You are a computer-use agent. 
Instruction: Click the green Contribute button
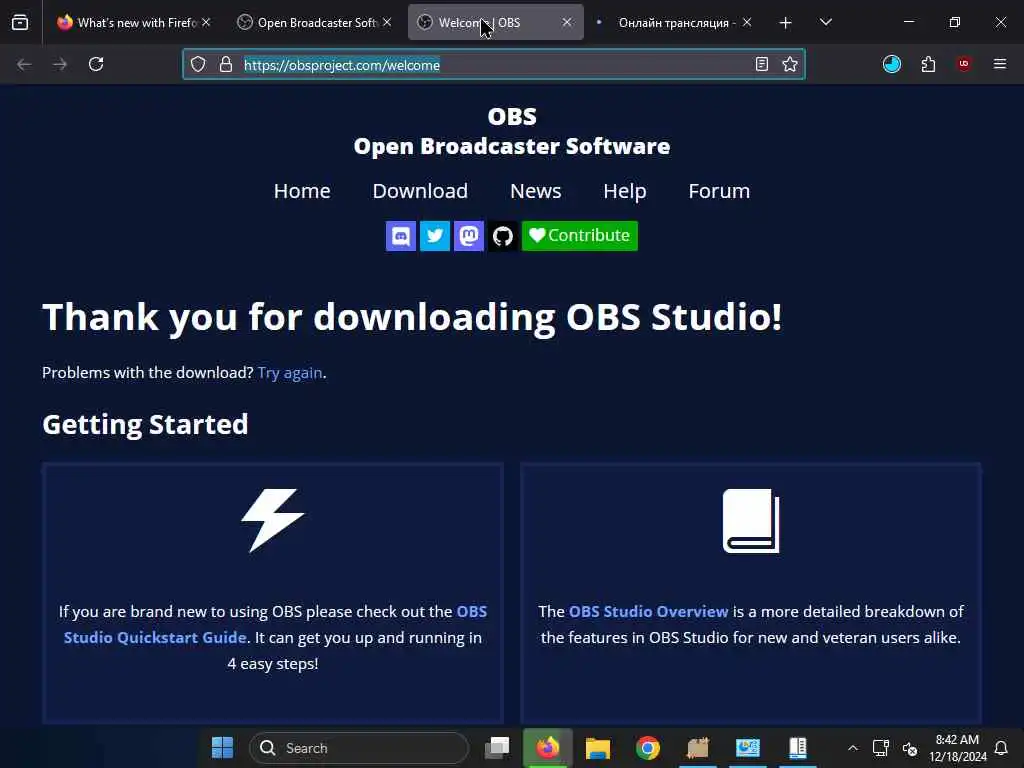(579, 236)
